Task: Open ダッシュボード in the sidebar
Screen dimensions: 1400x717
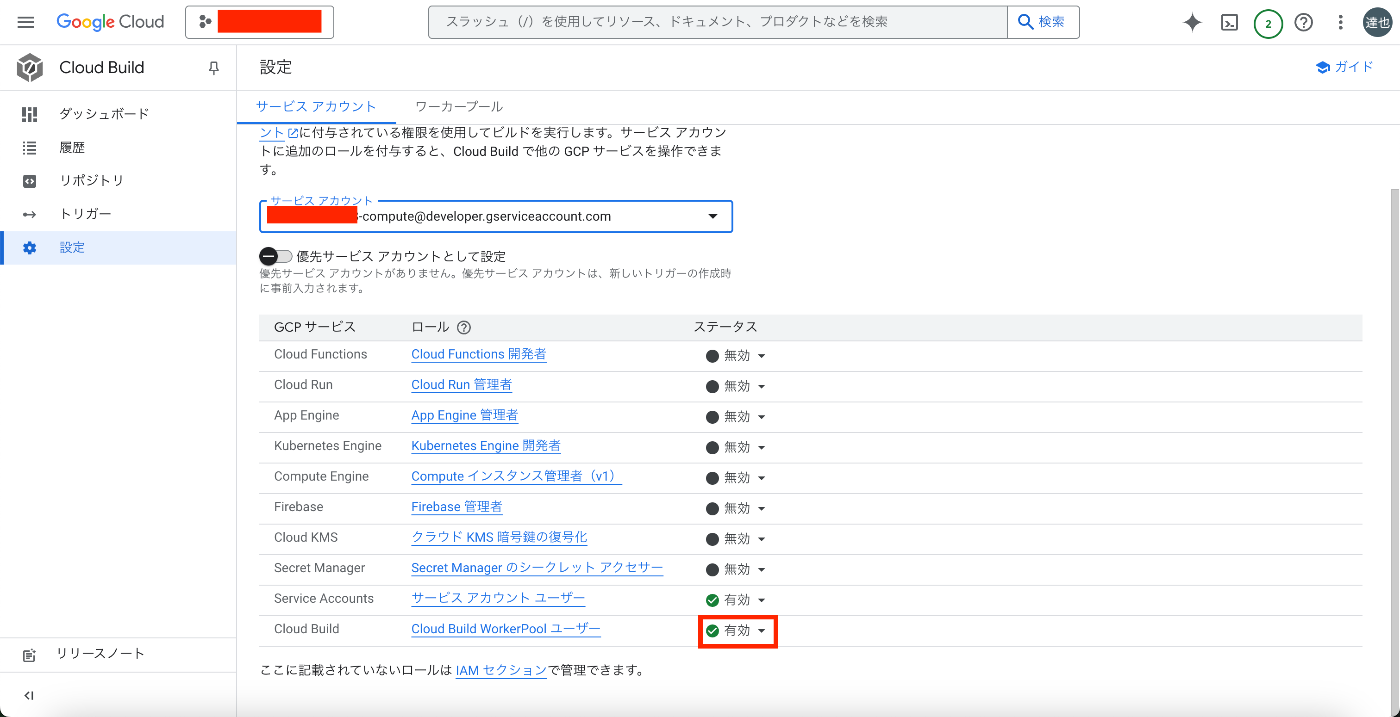Action: point(118,114)
